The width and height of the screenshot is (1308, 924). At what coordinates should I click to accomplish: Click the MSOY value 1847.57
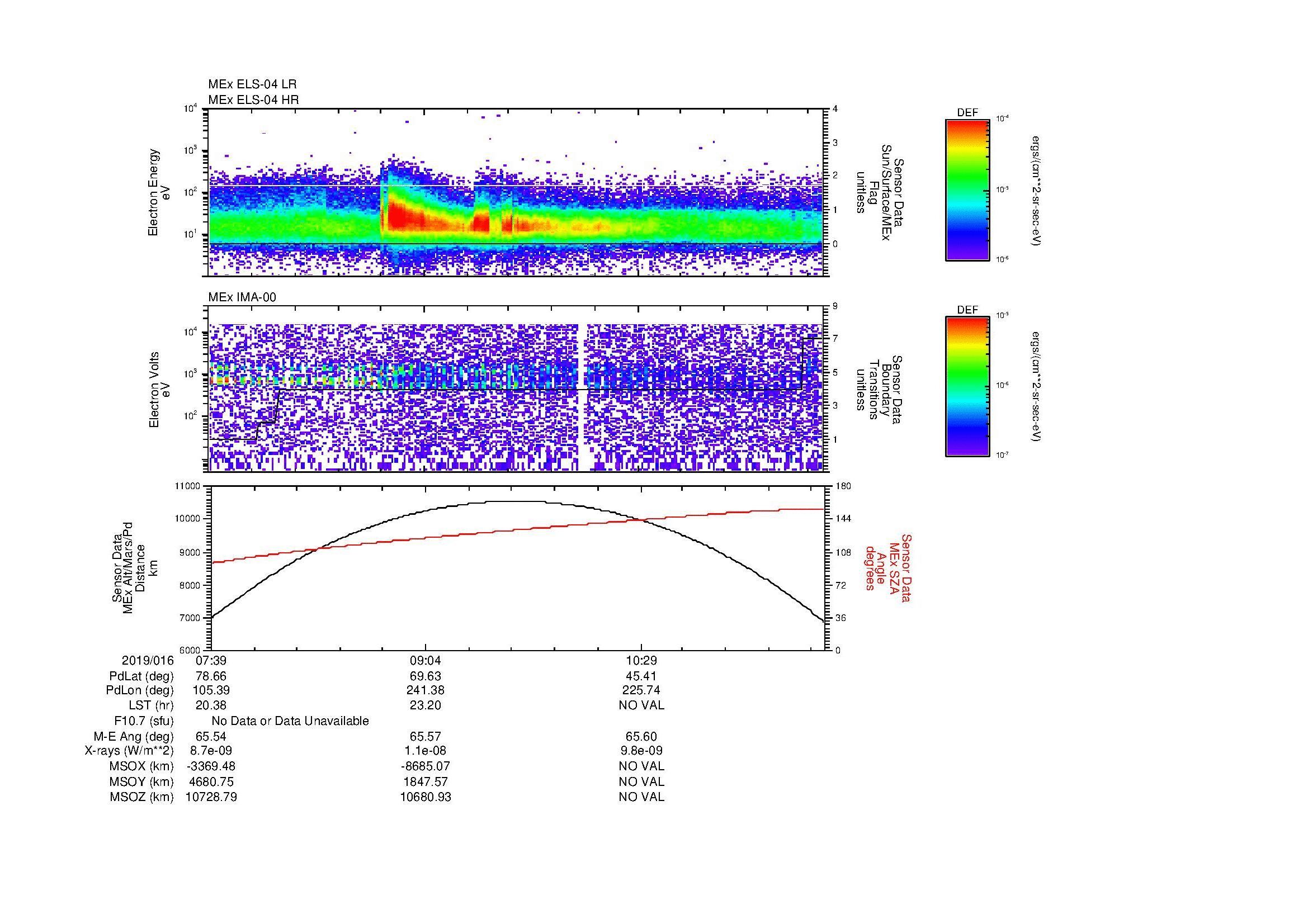click(426, 781)
